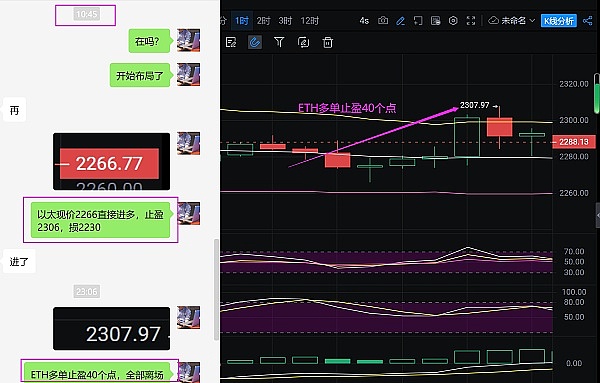Open the 2307.97 price image in chat
Image resolution: width=600 pixels, height=383 pixels.
pyautogui.click(x=111, y=328)
